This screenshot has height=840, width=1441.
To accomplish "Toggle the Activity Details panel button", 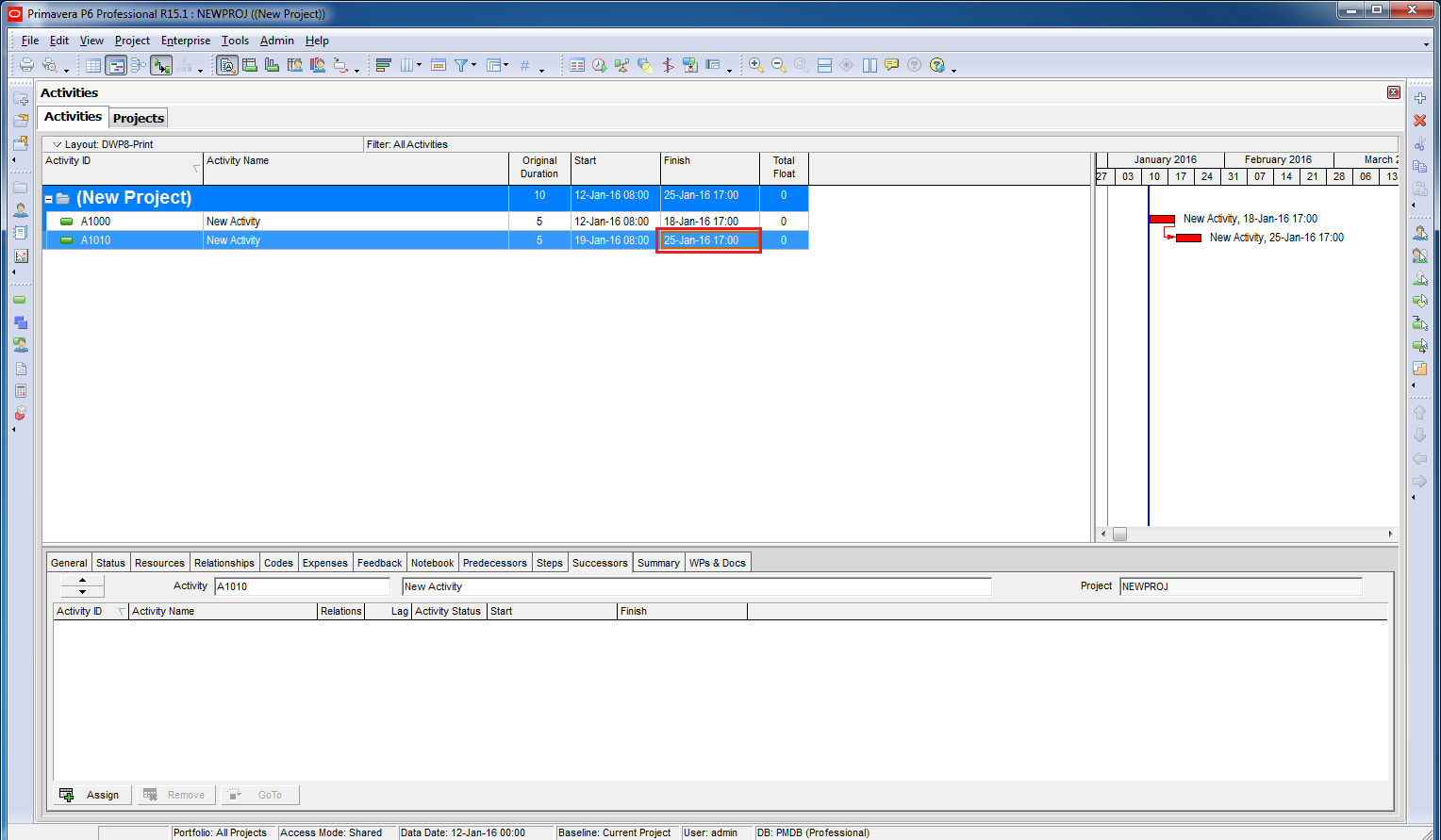I will coord(226,65).
